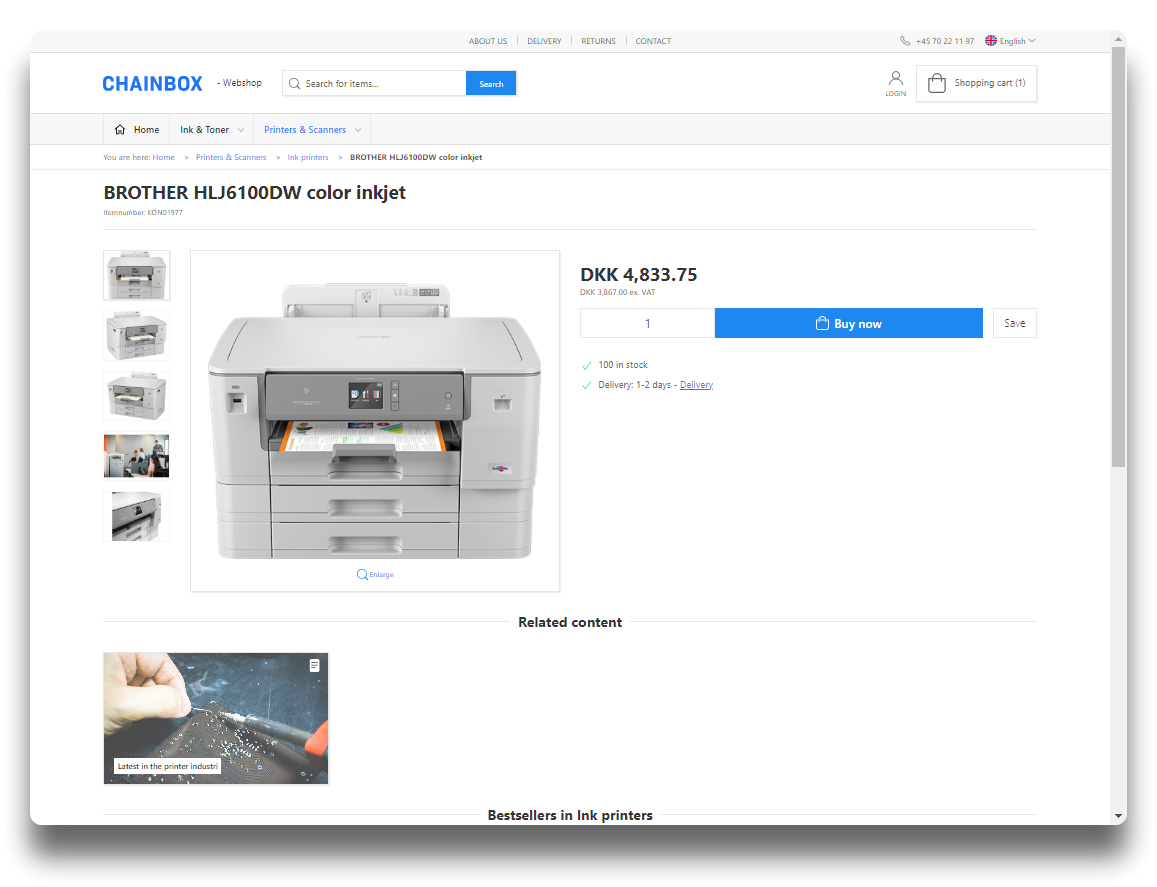Go to Printers & Scanners breadcrumb

231,157
